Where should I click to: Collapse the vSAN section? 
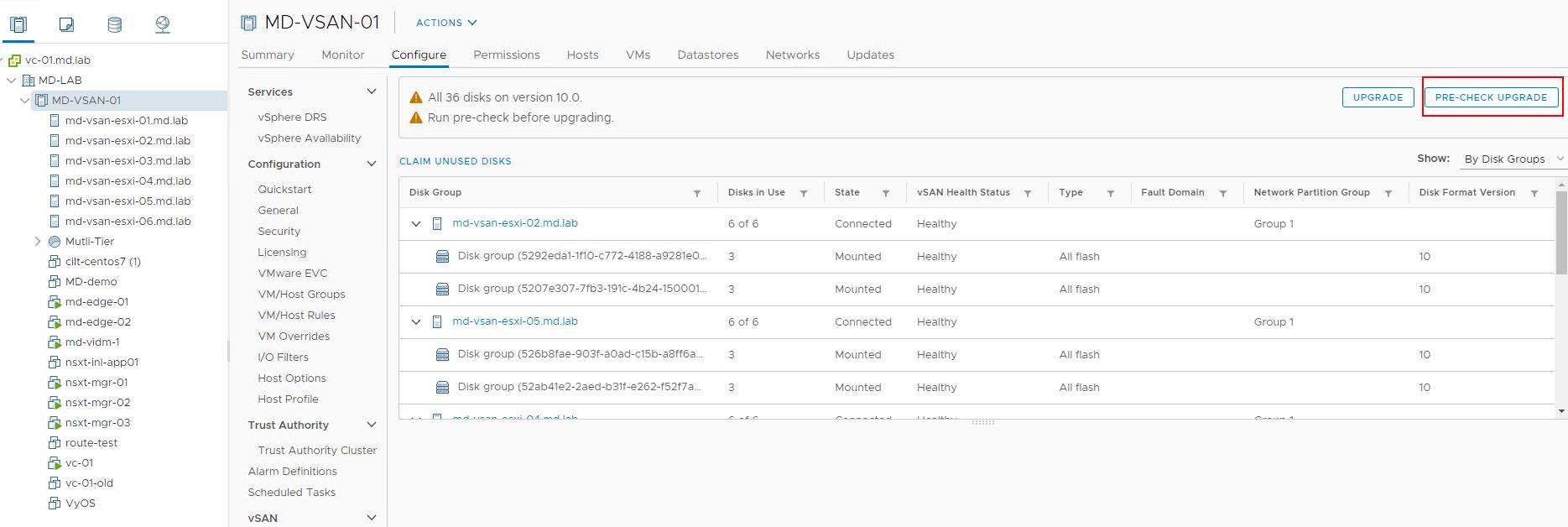tap(372, 518)
